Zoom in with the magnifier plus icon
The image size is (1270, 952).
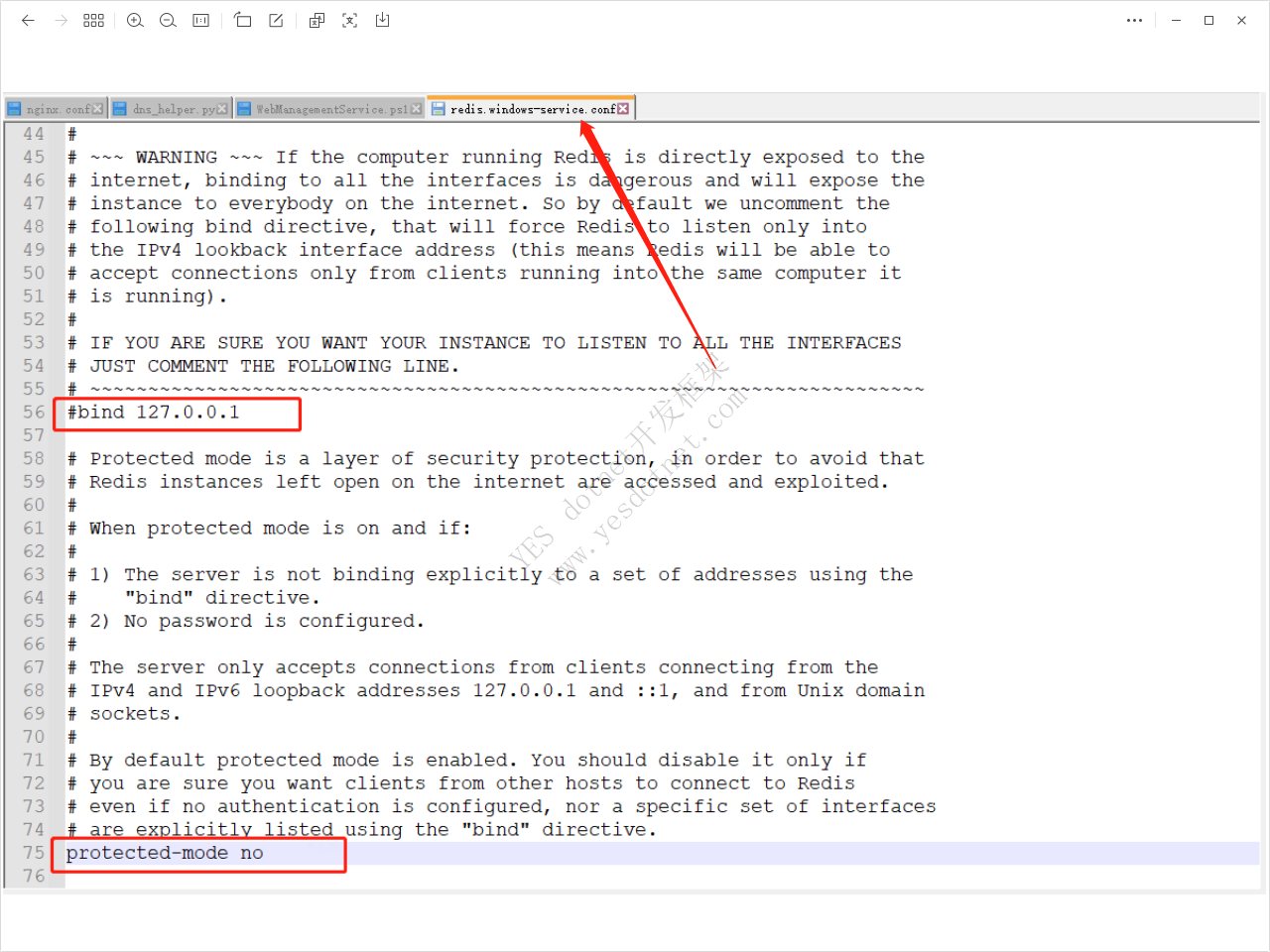point(135,20)
